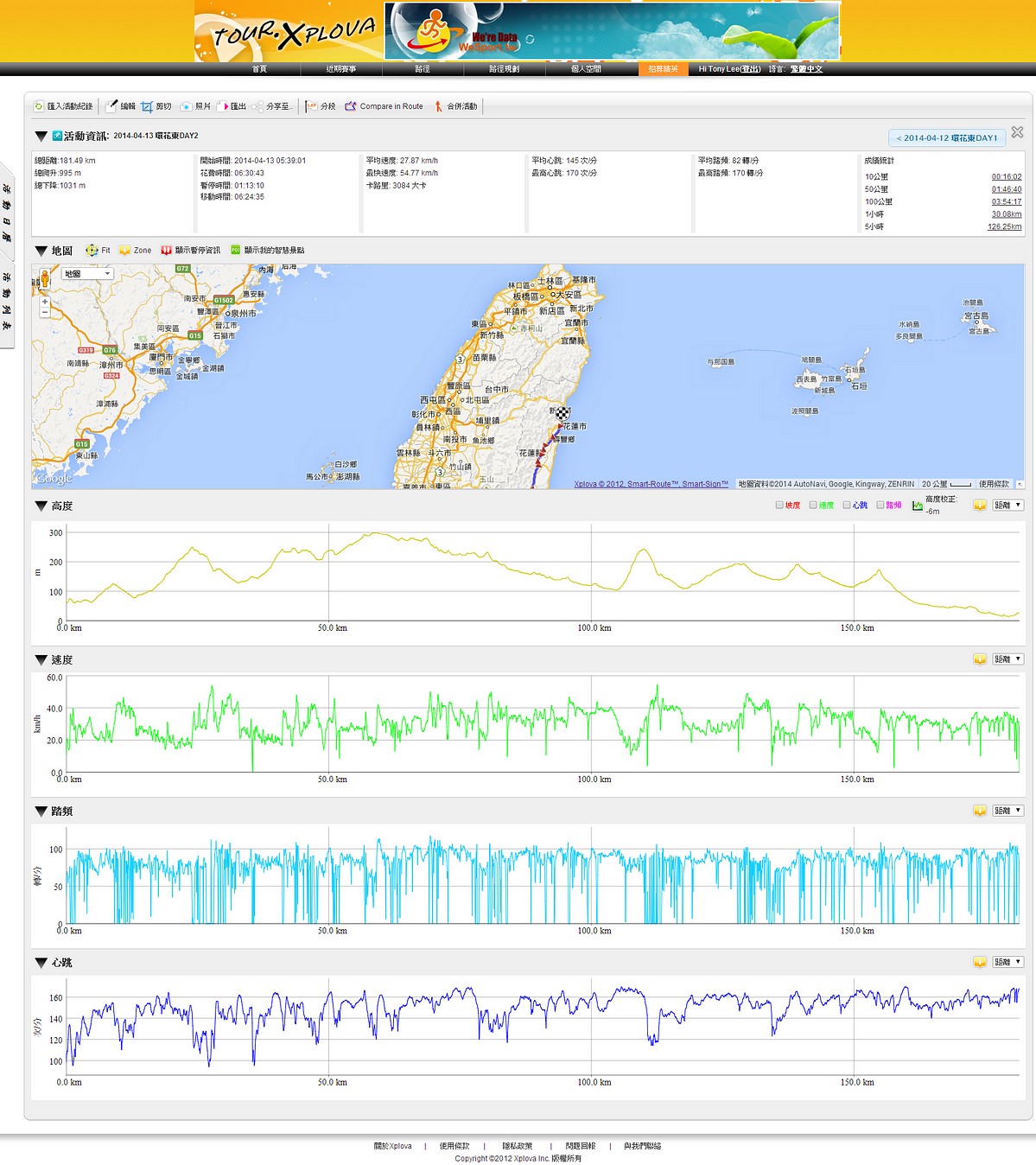The height and width of the screenshot is (1165, 1036).
Task: Click the 合併活動 merge activity icon
Action: click(x=439, y=106)
